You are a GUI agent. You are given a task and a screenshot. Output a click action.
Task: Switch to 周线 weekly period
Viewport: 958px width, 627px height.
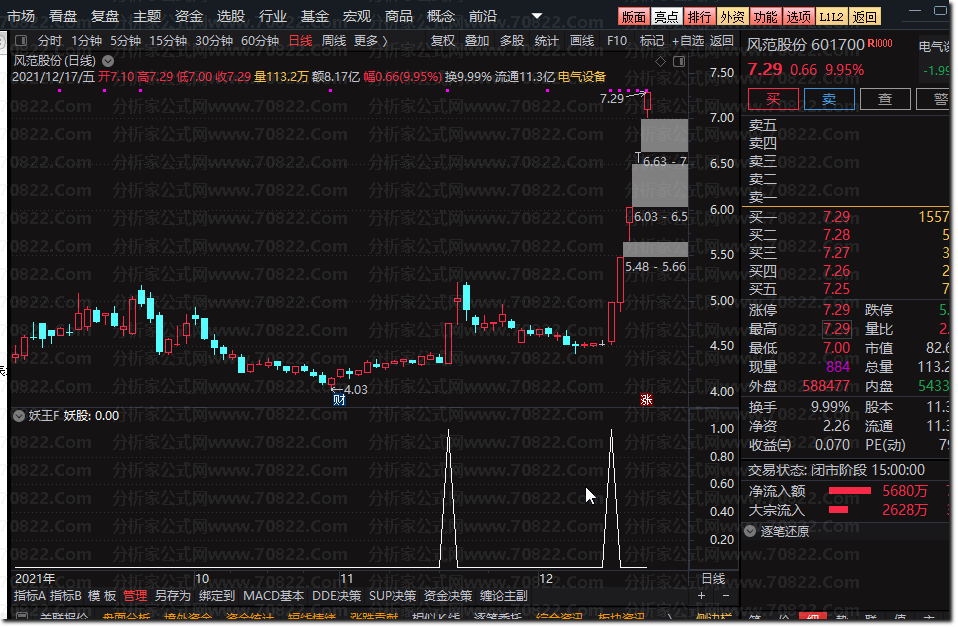[x=334, y=41]
